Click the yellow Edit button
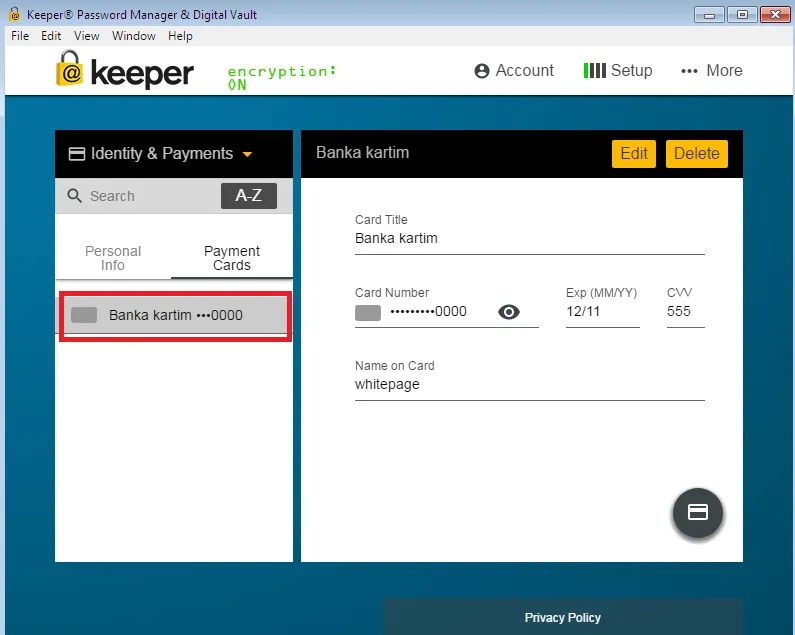The width and height of the screenshot is (795, 635). pos(634,154)
